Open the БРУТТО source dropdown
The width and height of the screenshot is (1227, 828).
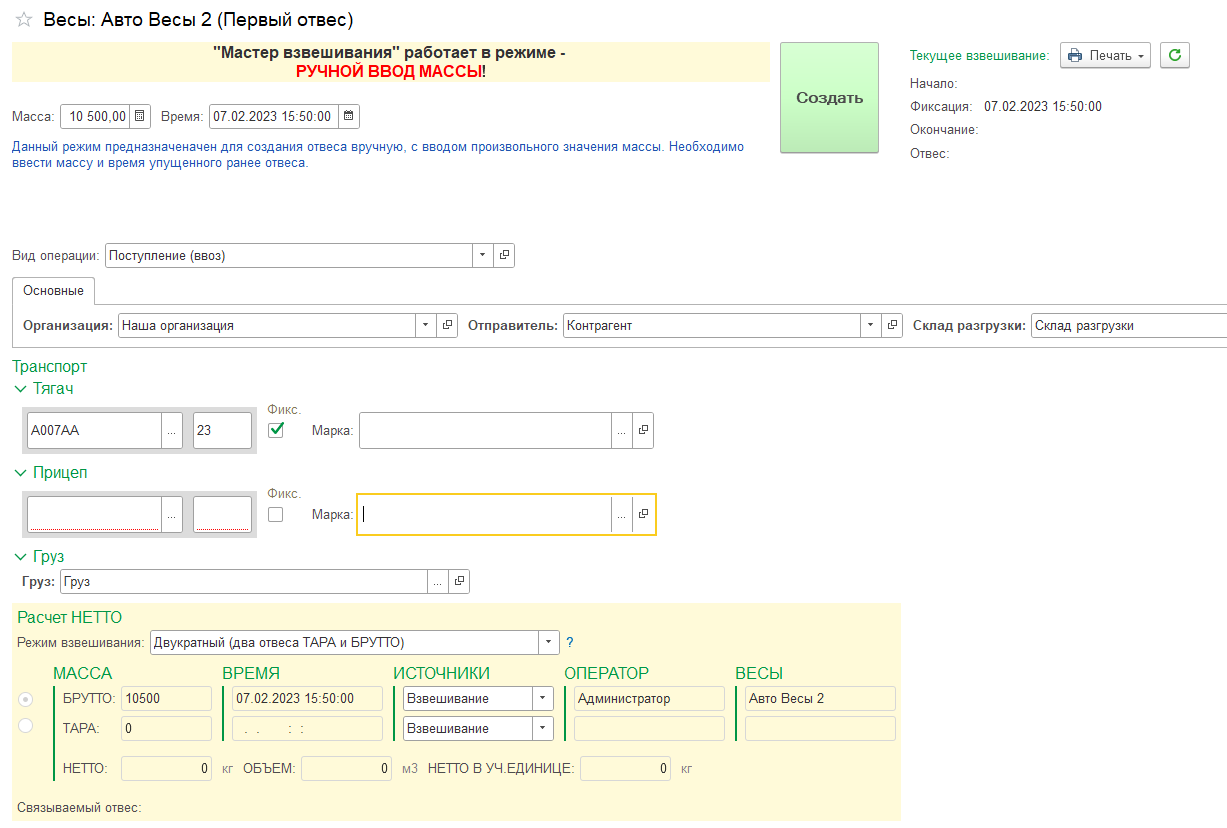pos(542,699)
